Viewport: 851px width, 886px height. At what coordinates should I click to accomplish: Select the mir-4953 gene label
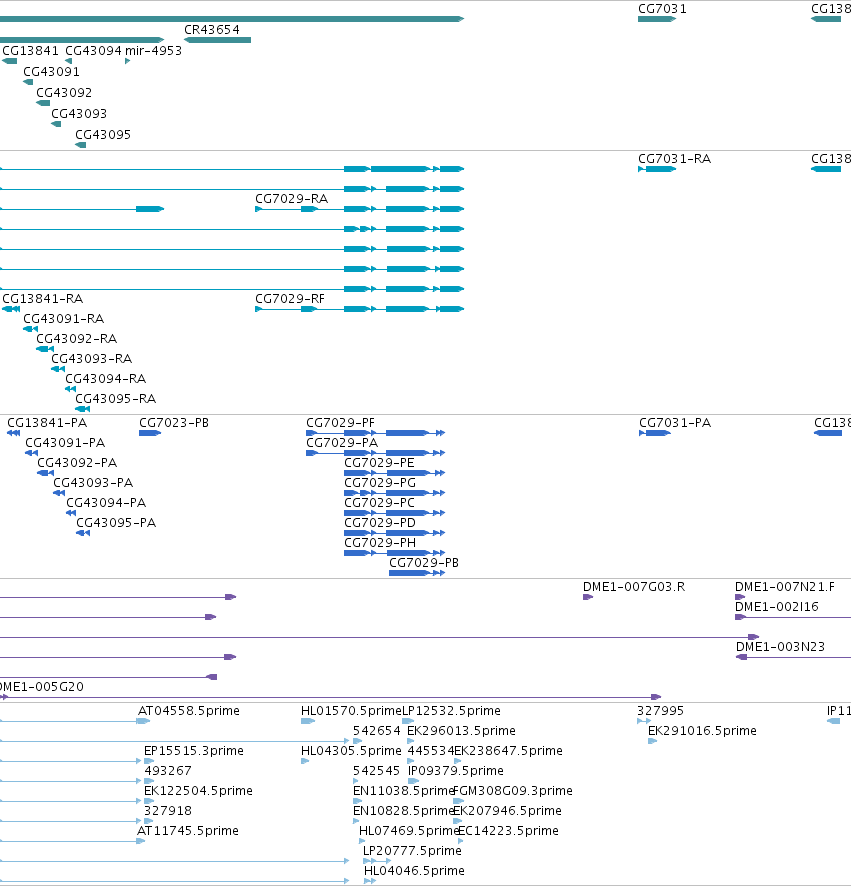point(153,51)
